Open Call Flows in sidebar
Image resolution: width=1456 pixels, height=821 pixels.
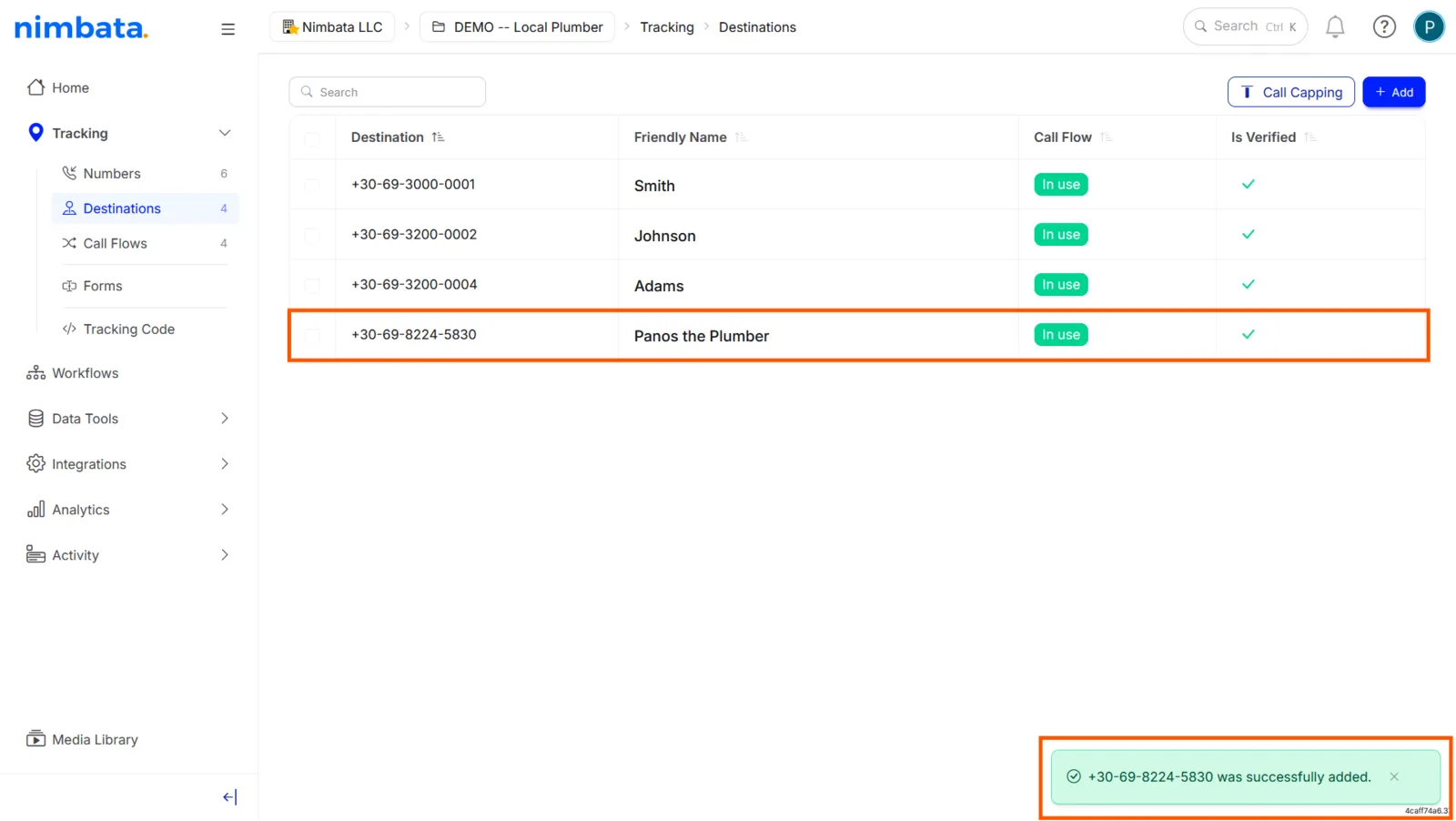pos(146,244)
